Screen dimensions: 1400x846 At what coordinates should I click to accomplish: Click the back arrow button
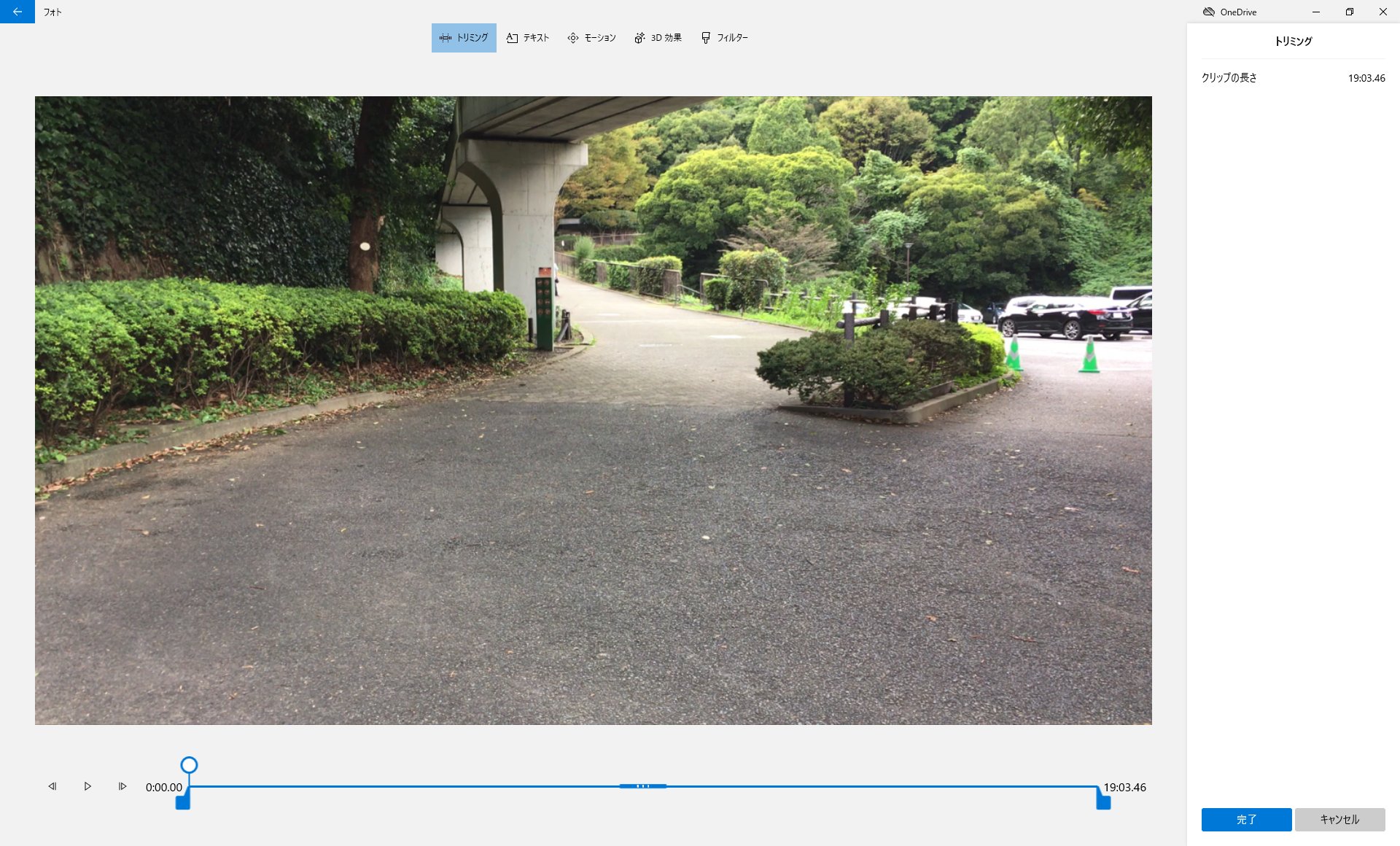pyautogui.click(x=17, y=12)
